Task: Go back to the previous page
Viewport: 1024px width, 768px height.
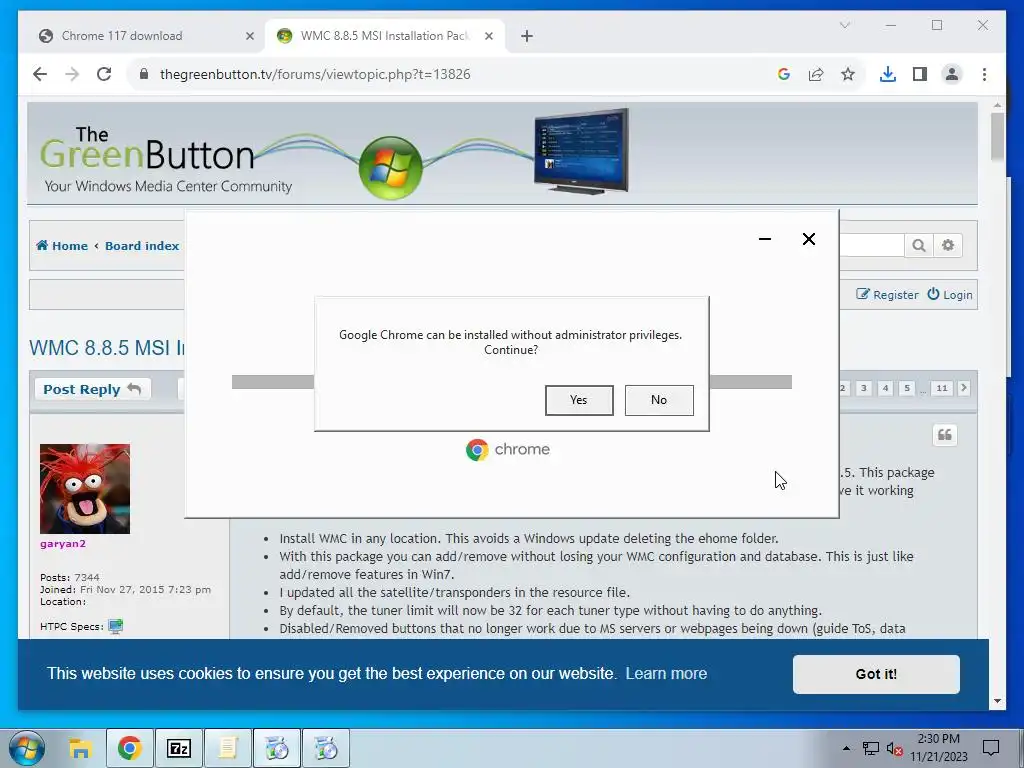Action: [x=40, y=74]
